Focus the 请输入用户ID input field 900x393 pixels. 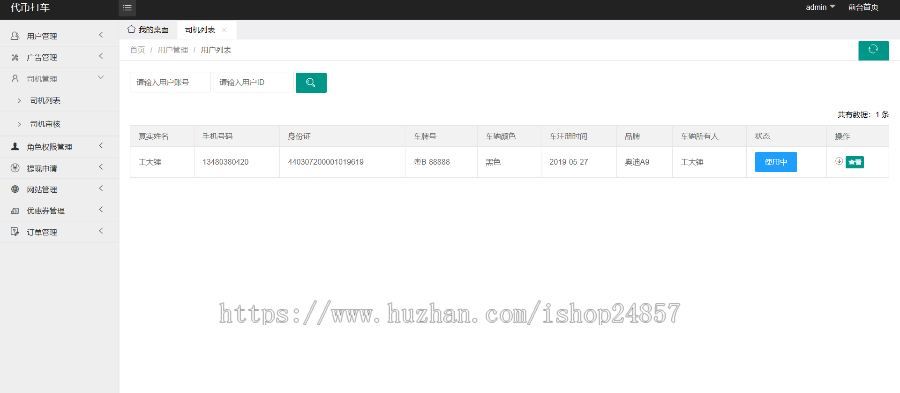[253, 83]
